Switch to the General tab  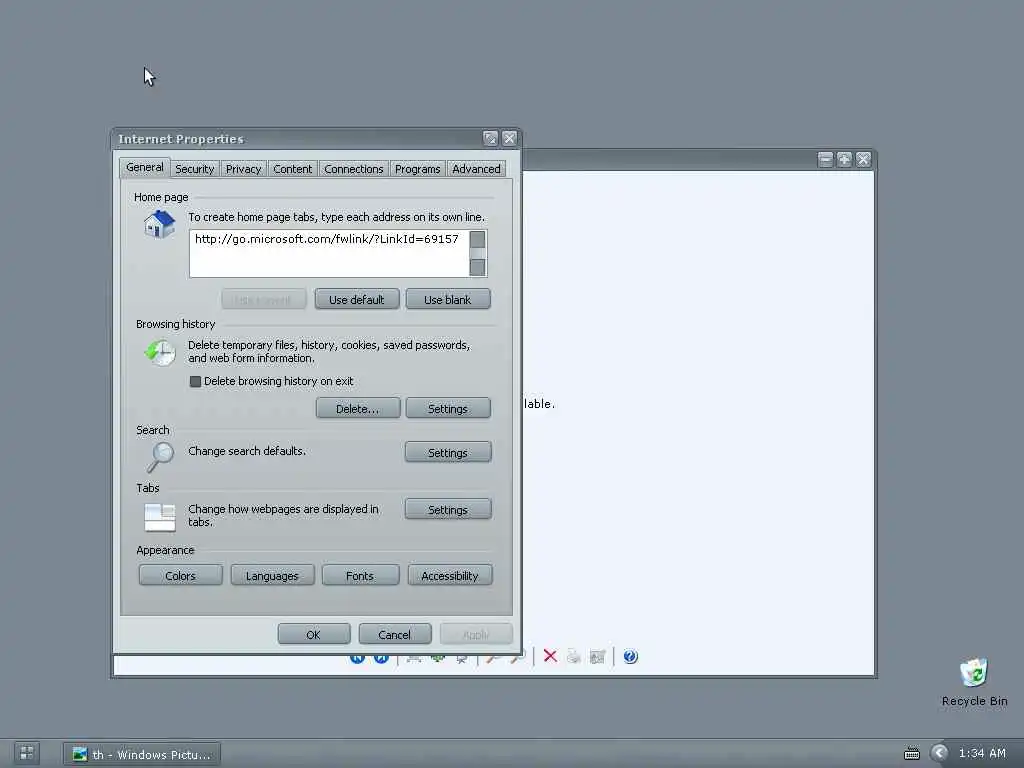[144, 167]
